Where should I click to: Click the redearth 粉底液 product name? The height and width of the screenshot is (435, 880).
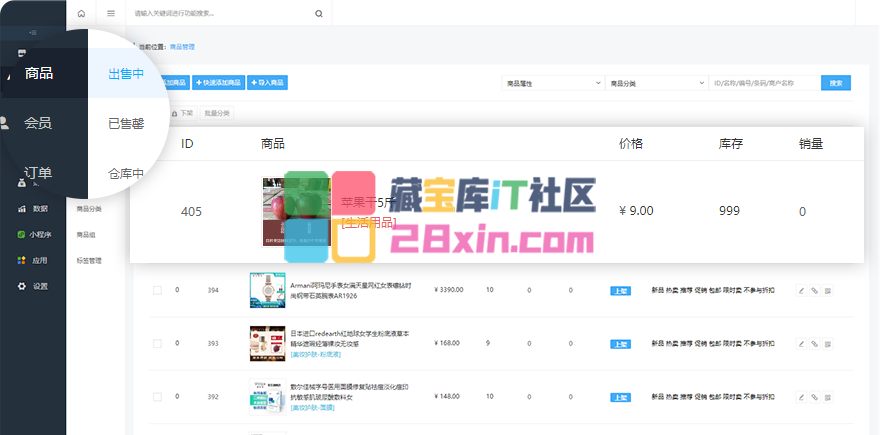(350, 338)
